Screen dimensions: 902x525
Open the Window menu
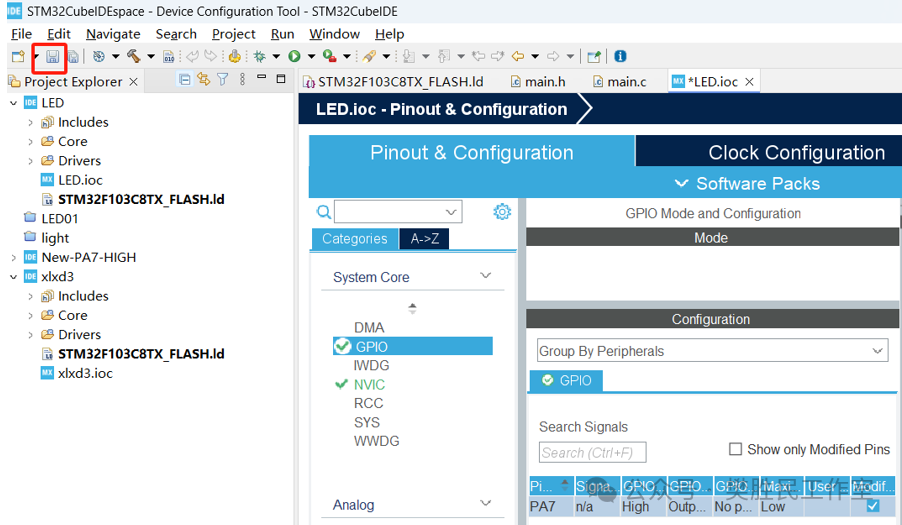pyautogui.click(x=334, y=34)
